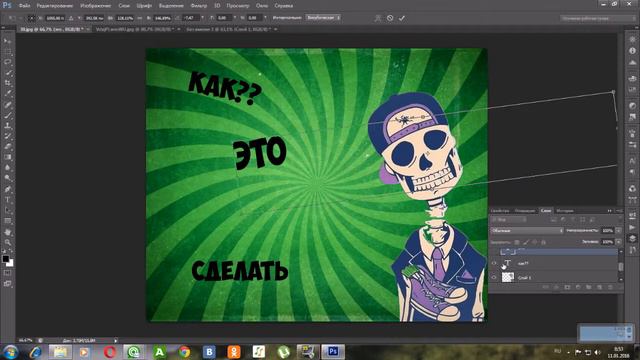This screenshot has width=640, height=360.
Task: Select the Blur tool
Action: 7,167
